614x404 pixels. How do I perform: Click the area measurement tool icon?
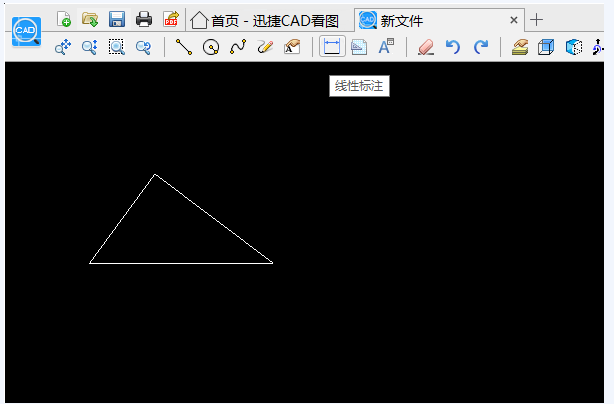359,47
